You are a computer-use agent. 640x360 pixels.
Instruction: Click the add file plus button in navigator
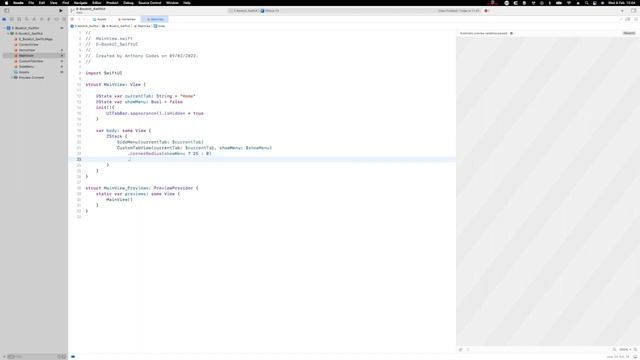click(3, 356)
